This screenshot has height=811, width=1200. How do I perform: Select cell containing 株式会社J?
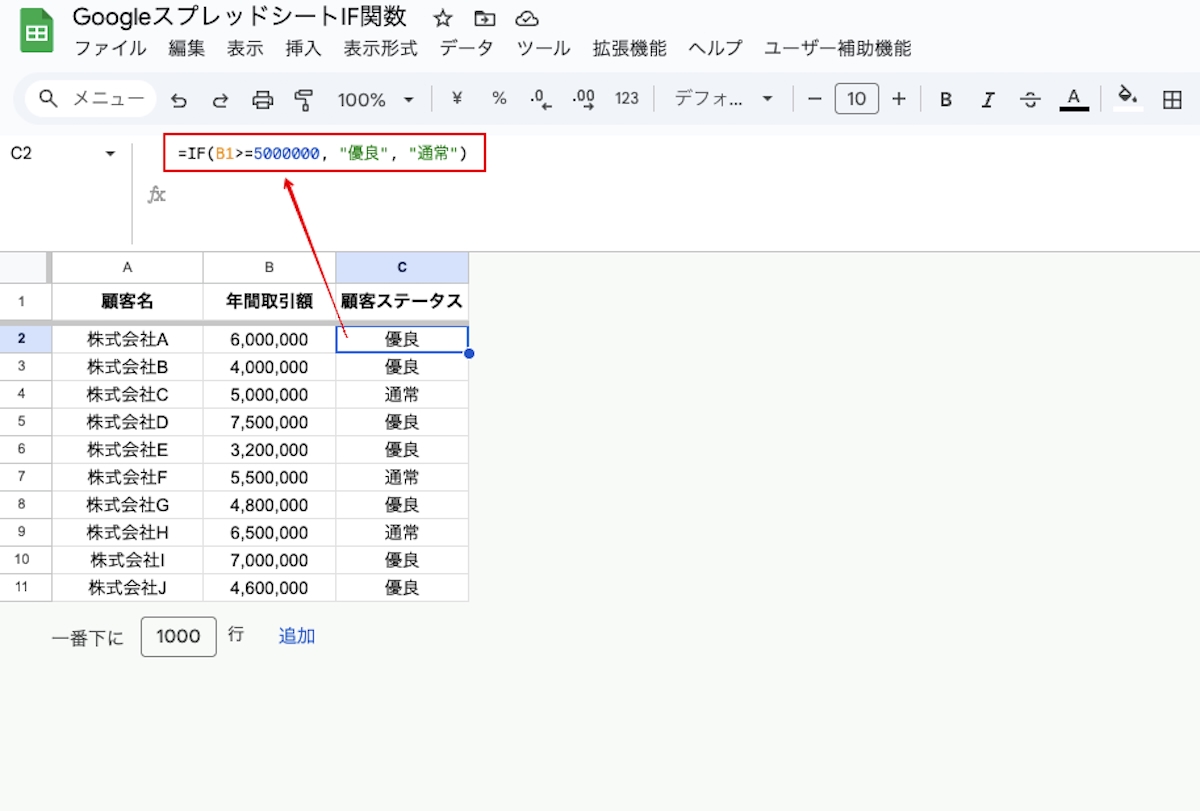pos(127,588)
